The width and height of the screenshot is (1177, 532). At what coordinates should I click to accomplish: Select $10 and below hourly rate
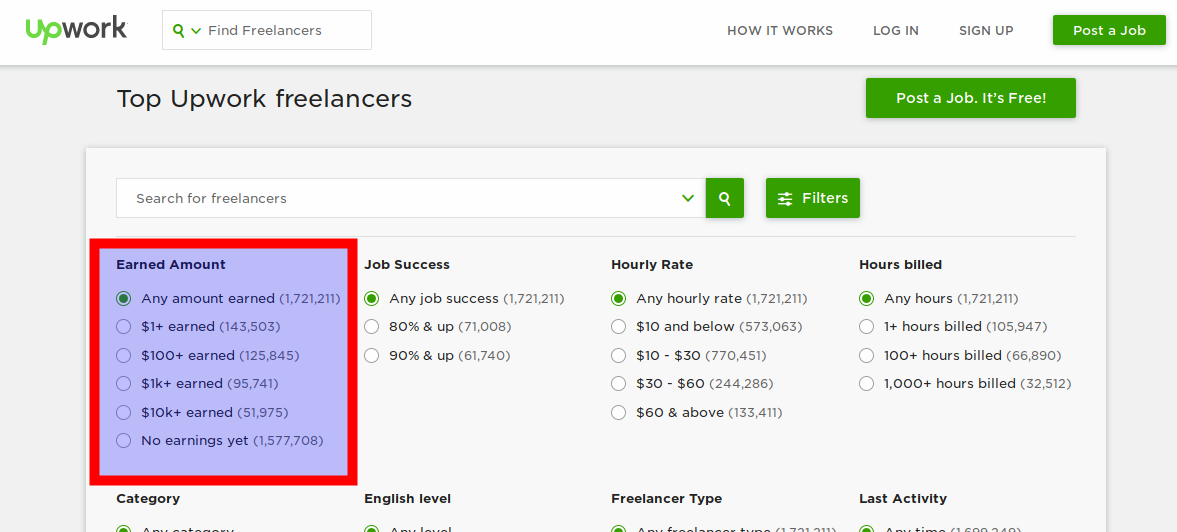pos(619,326)
